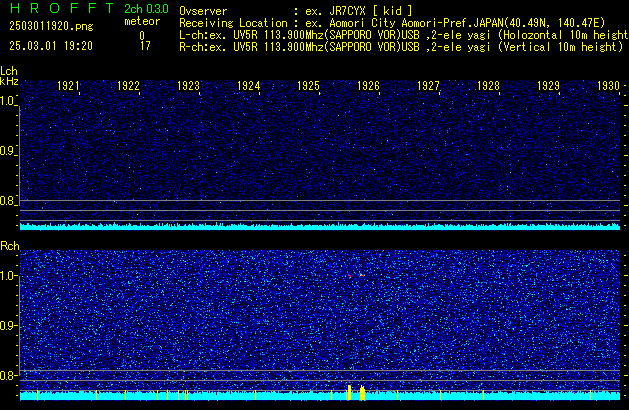Click the '2ch 0.3.0' version label

click(x=146, y=9)
